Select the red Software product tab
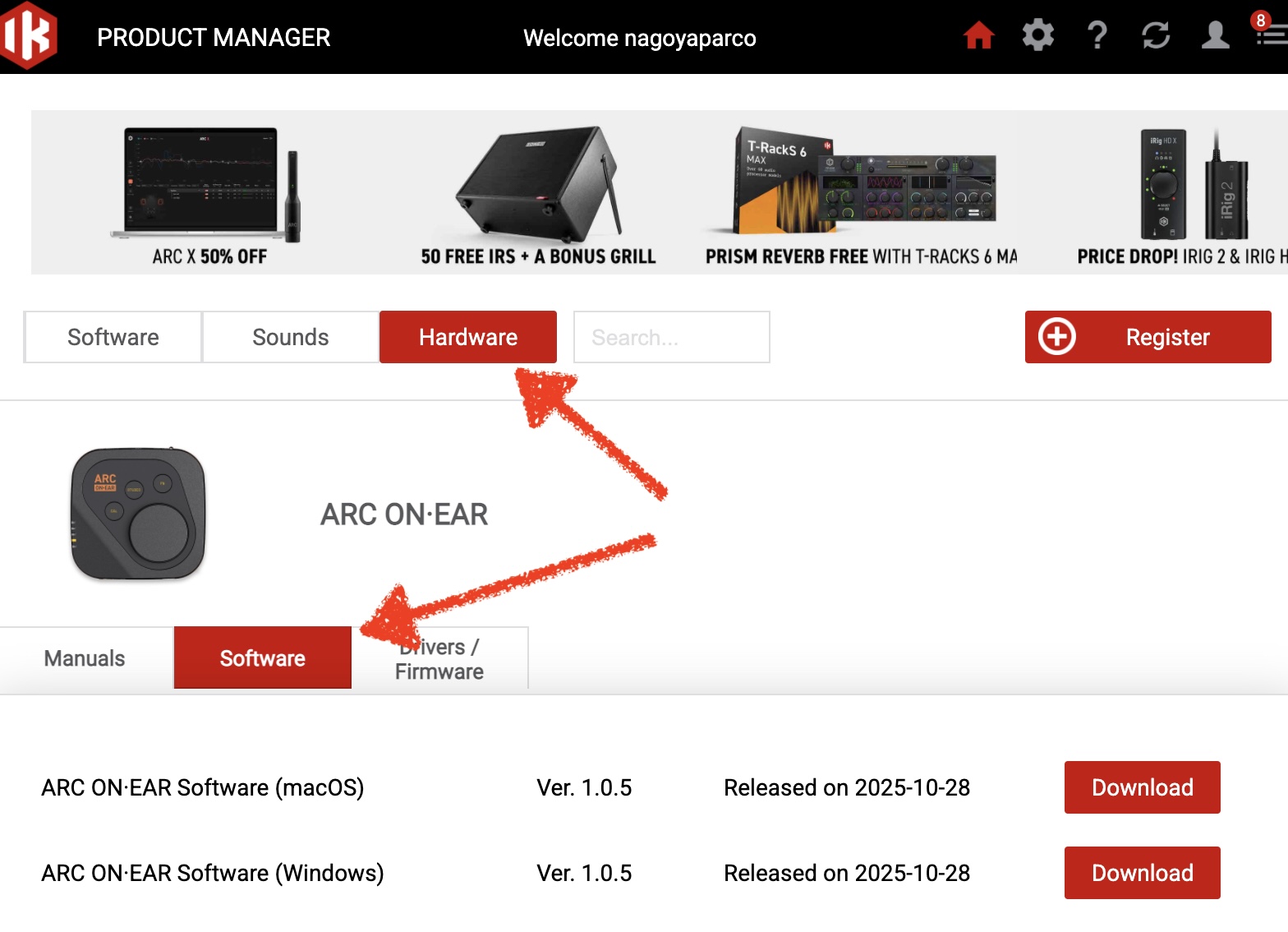Viewport: 1288px width, 932px height. click(262, 658)
